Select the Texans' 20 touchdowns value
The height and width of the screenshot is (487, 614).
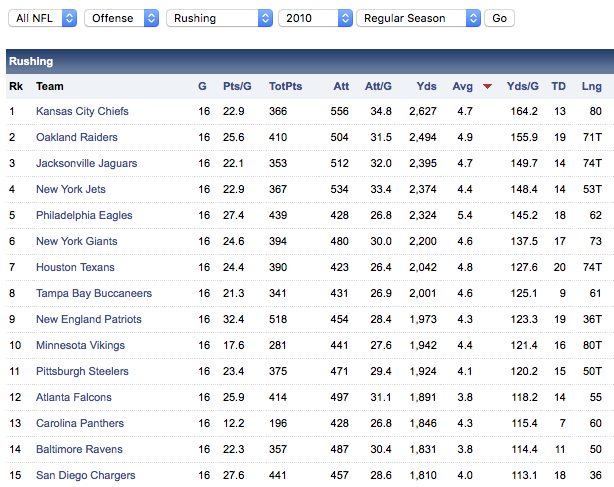coord(560,267)
